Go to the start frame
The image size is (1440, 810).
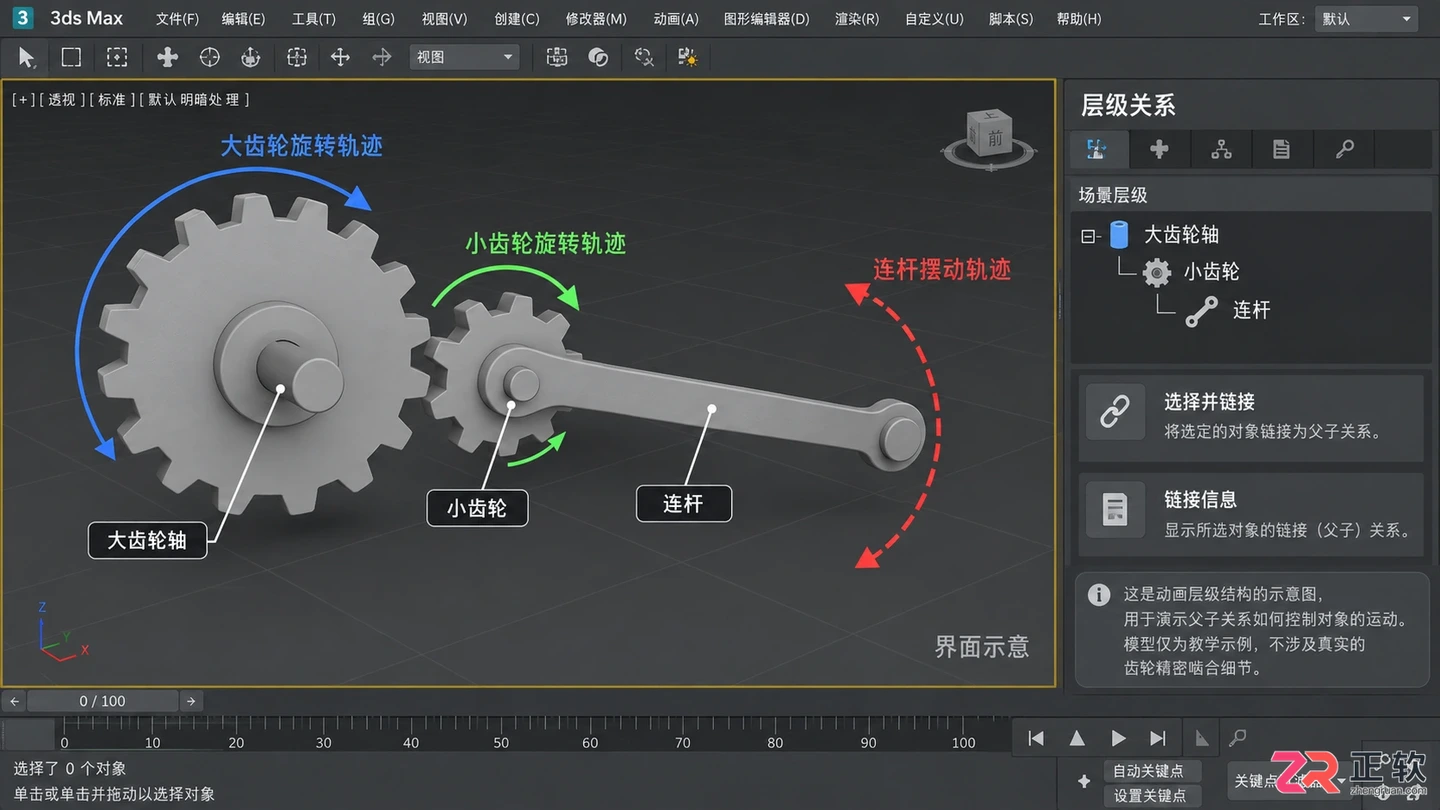(1036, 738)
